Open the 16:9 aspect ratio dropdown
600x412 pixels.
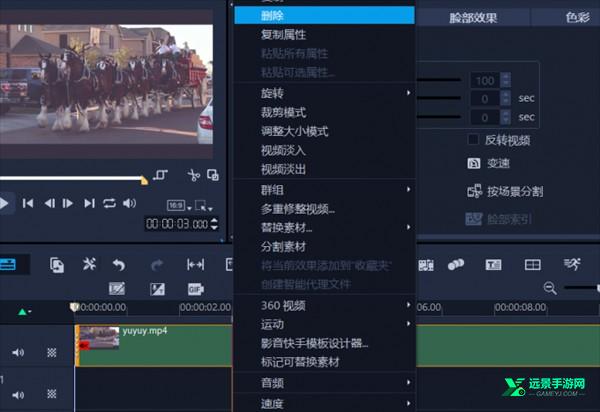point(179,206)
